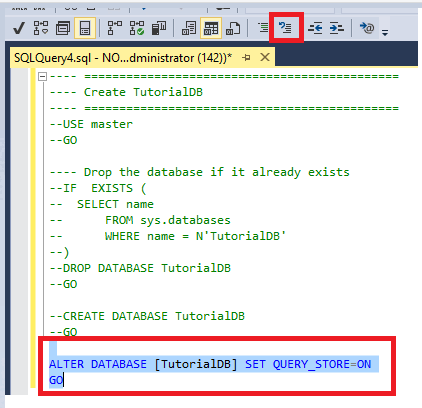Viewport: 422px width, 408px height.
Task: Toggle Include Live Query Statistics
Action: point(137,28)
